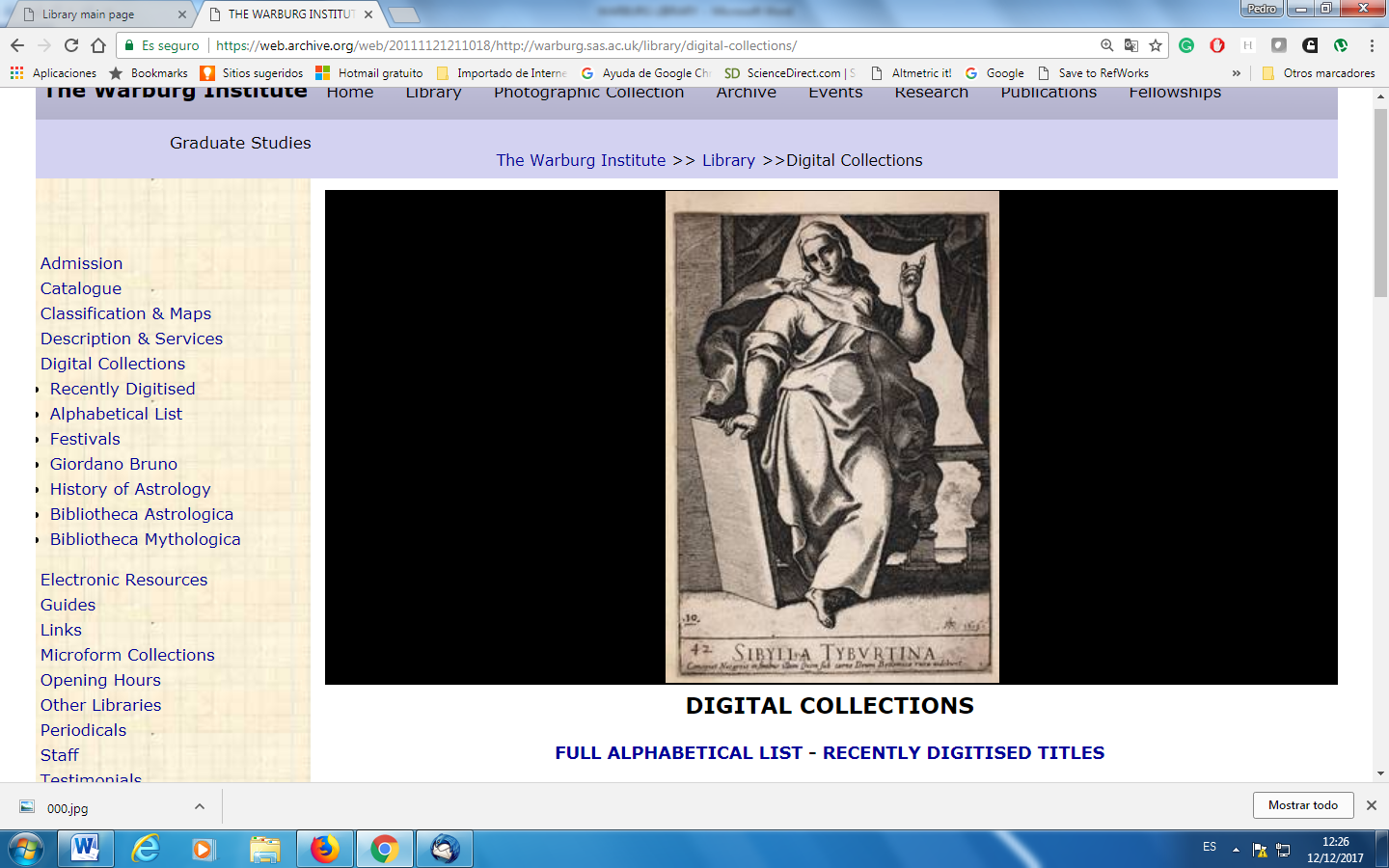The image size is (1389, 868).
Task: Open the AdBlock red hand extension
Action: 1217,45
